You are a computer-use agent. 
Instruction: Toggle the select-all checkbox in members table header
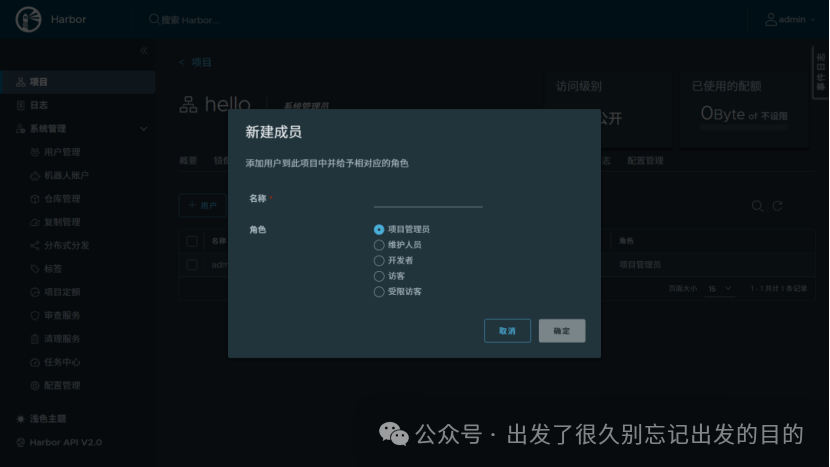192,241
